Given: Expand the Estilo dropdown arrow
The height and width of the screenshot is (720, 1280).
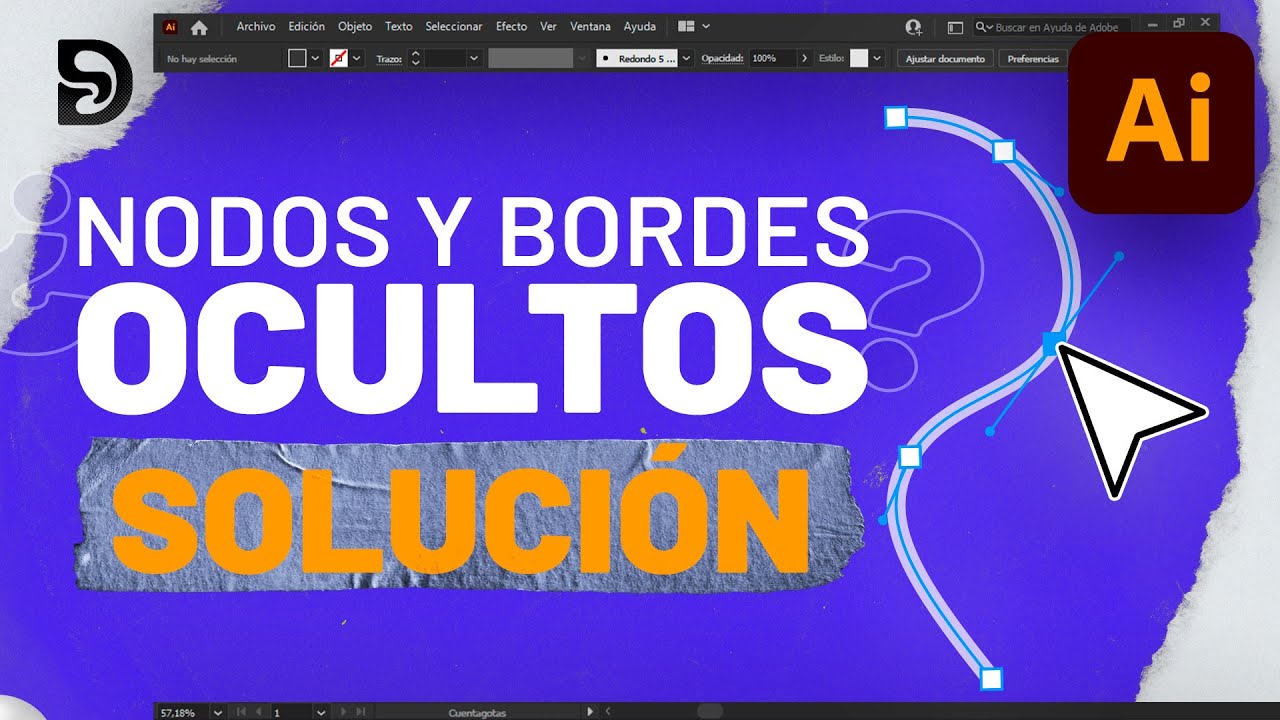Looking at the screenshot, I should 877,59.
